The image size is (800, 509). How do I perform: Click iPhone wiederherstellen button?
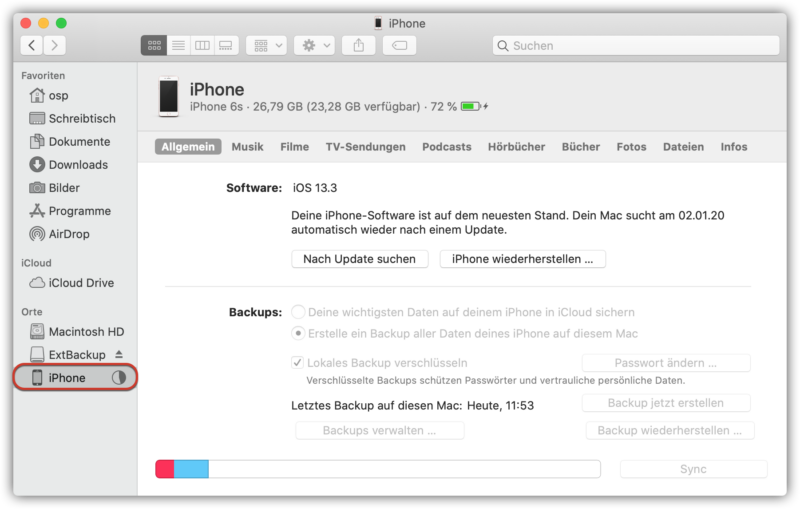(522, 259)
